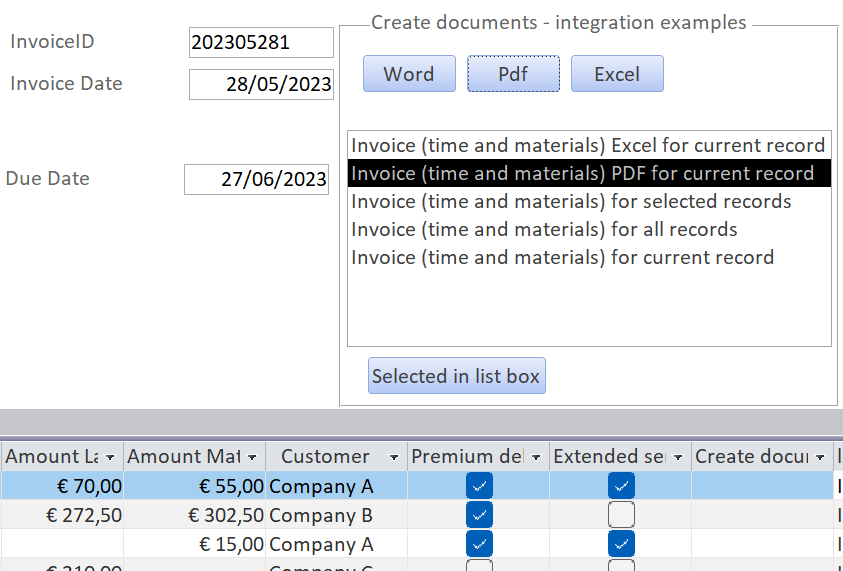Viewport: 843px width, 571px height.
Task: Click Company A cell in the € 15,00 row
Action: 337,544
